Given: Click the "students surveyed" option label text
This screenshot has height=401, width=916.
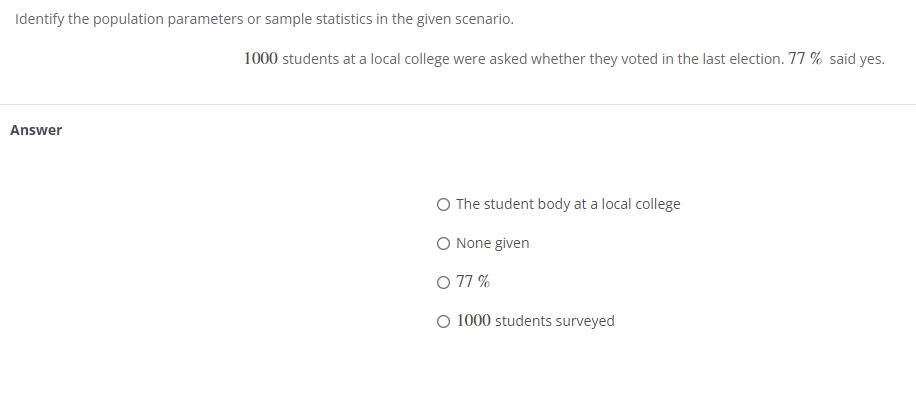Looking at the screenshot, I should 554,321.
